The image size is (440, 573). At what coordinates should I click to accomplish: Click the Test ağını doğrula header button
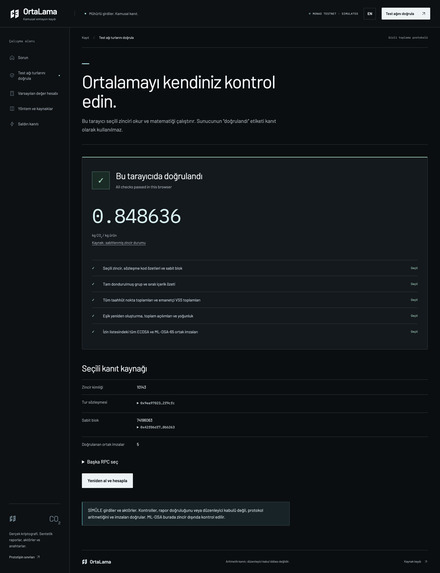pyautogui.click(x=406, y=14)
